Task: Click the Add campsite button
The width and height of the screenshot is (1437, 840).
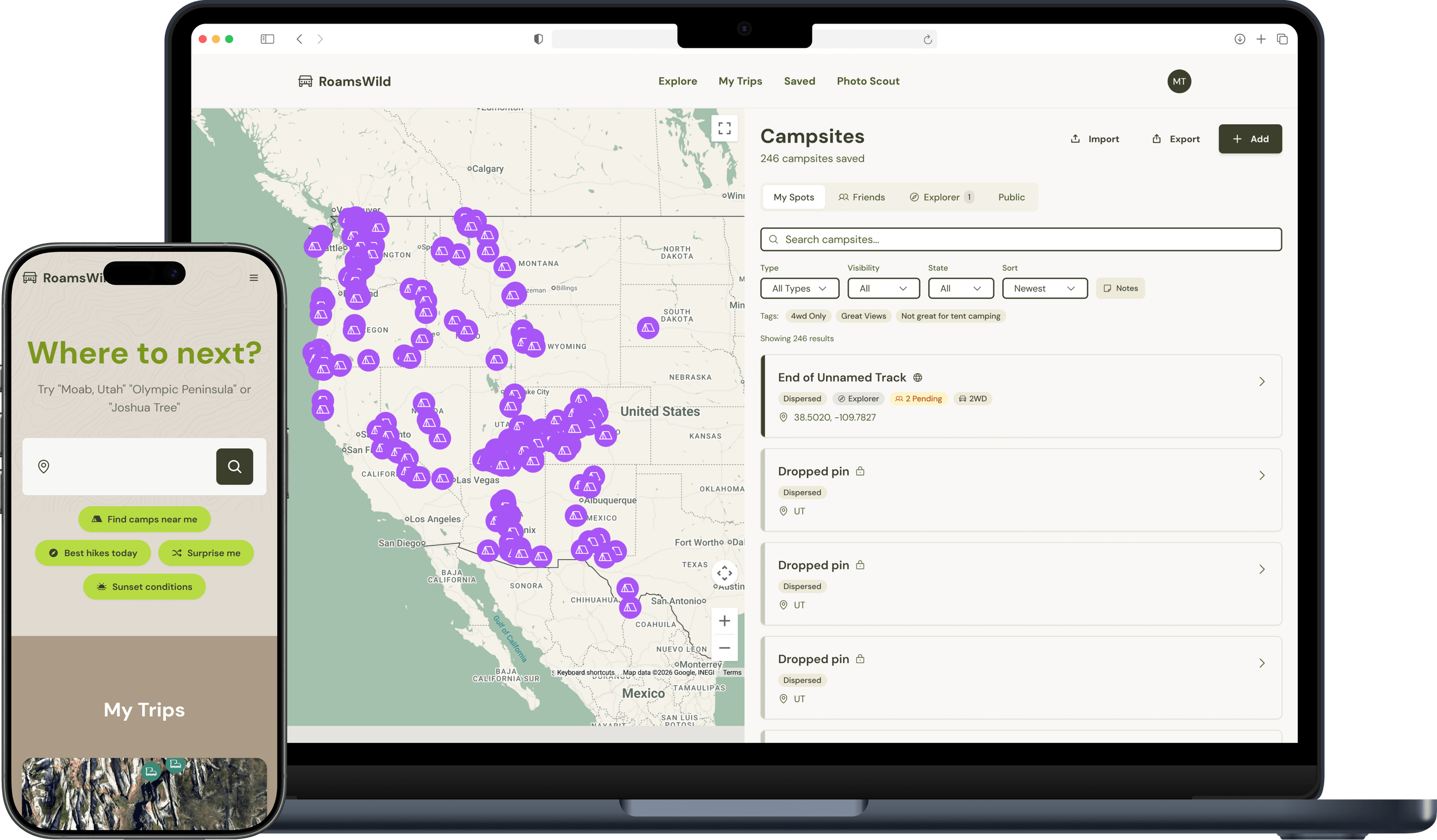Action: pyautogui.click(x=1250, y=139)
